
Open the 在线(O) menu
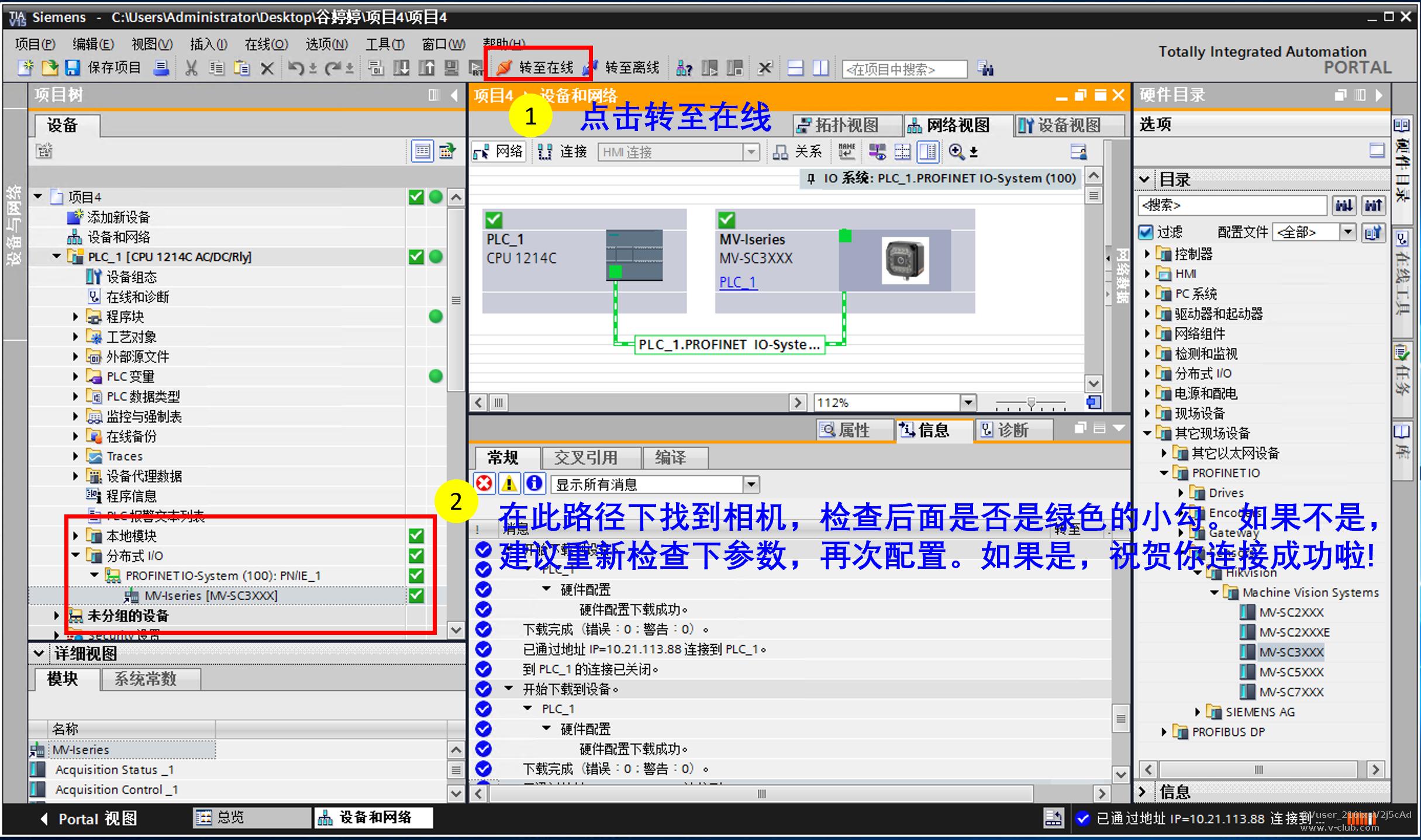266,44
